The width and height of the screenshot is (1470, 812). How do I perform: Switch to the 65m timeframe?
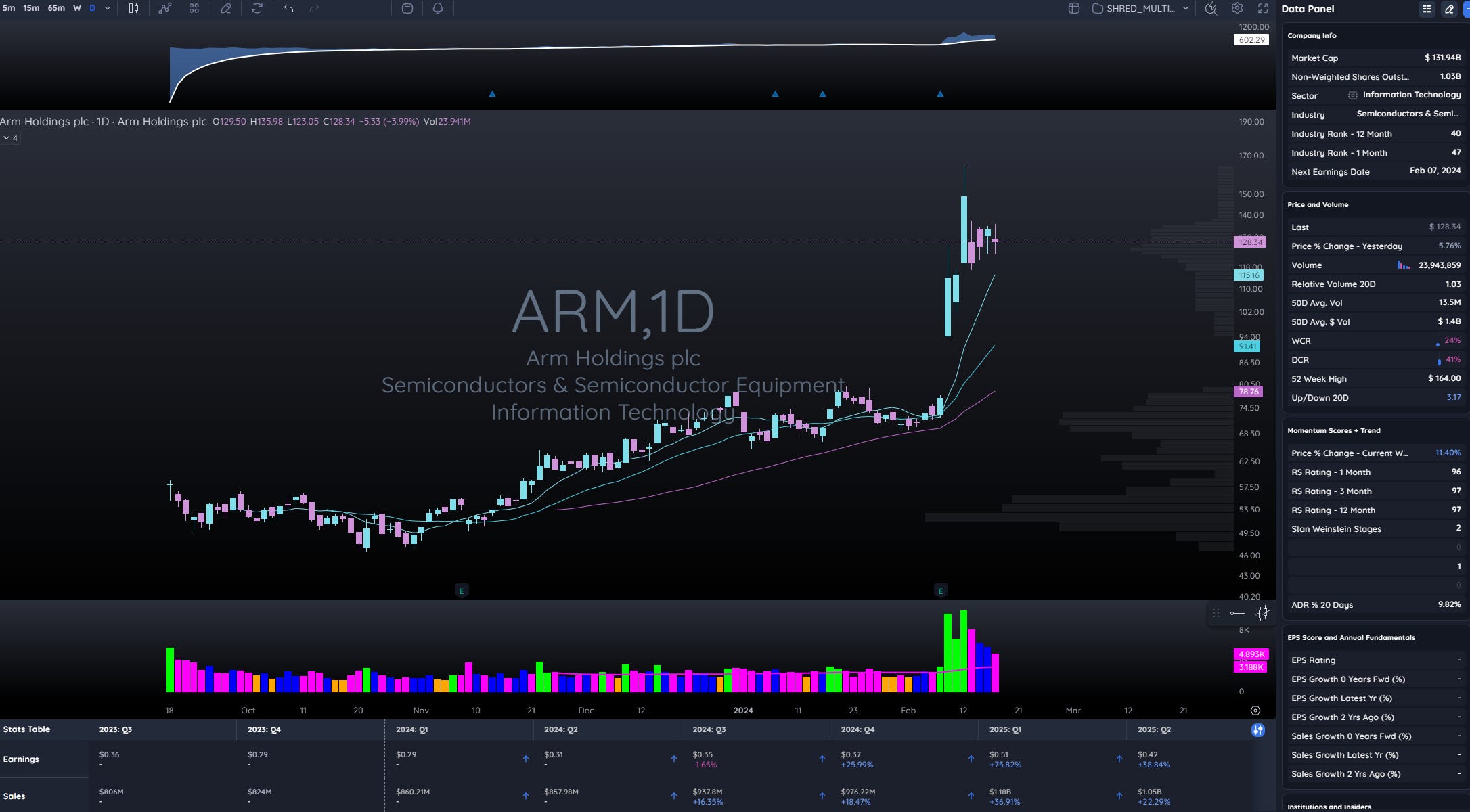tap(56, 8)
